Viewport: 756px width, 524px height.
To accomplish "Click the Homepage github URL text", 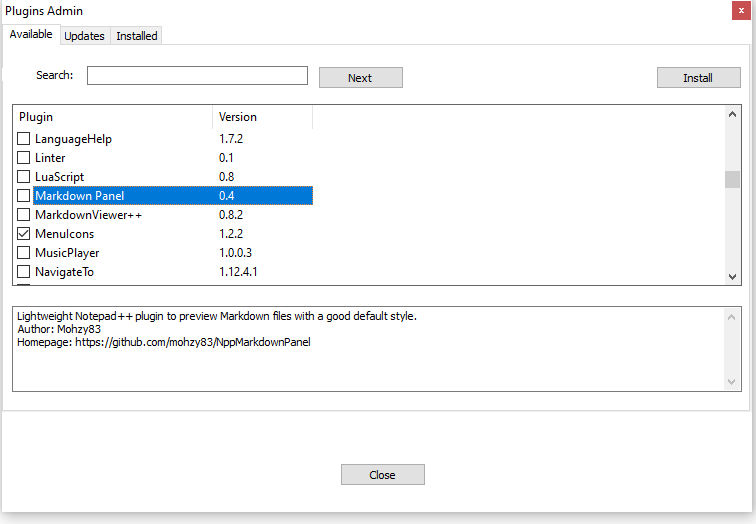I will click(x=193, y=342).
